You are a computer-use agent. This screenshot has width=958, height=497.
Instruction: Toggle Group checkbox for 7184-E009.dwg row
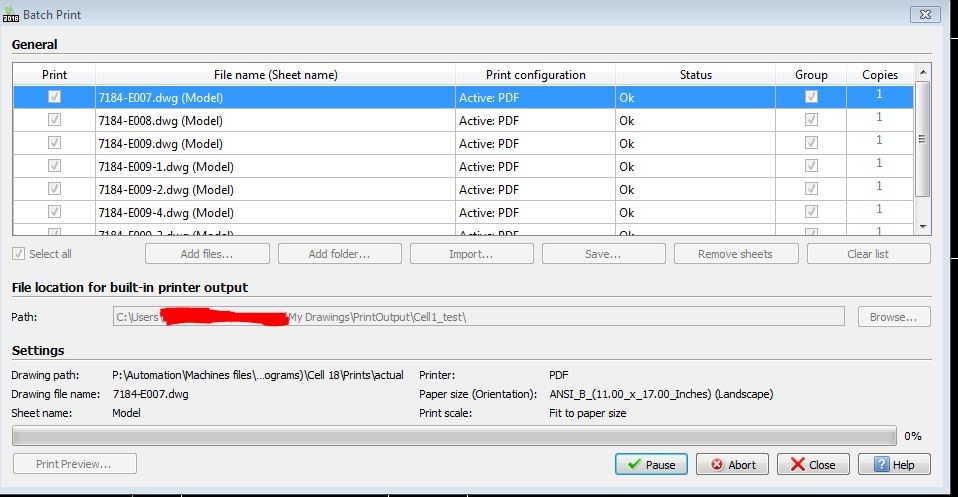click(x=811, y=142)
